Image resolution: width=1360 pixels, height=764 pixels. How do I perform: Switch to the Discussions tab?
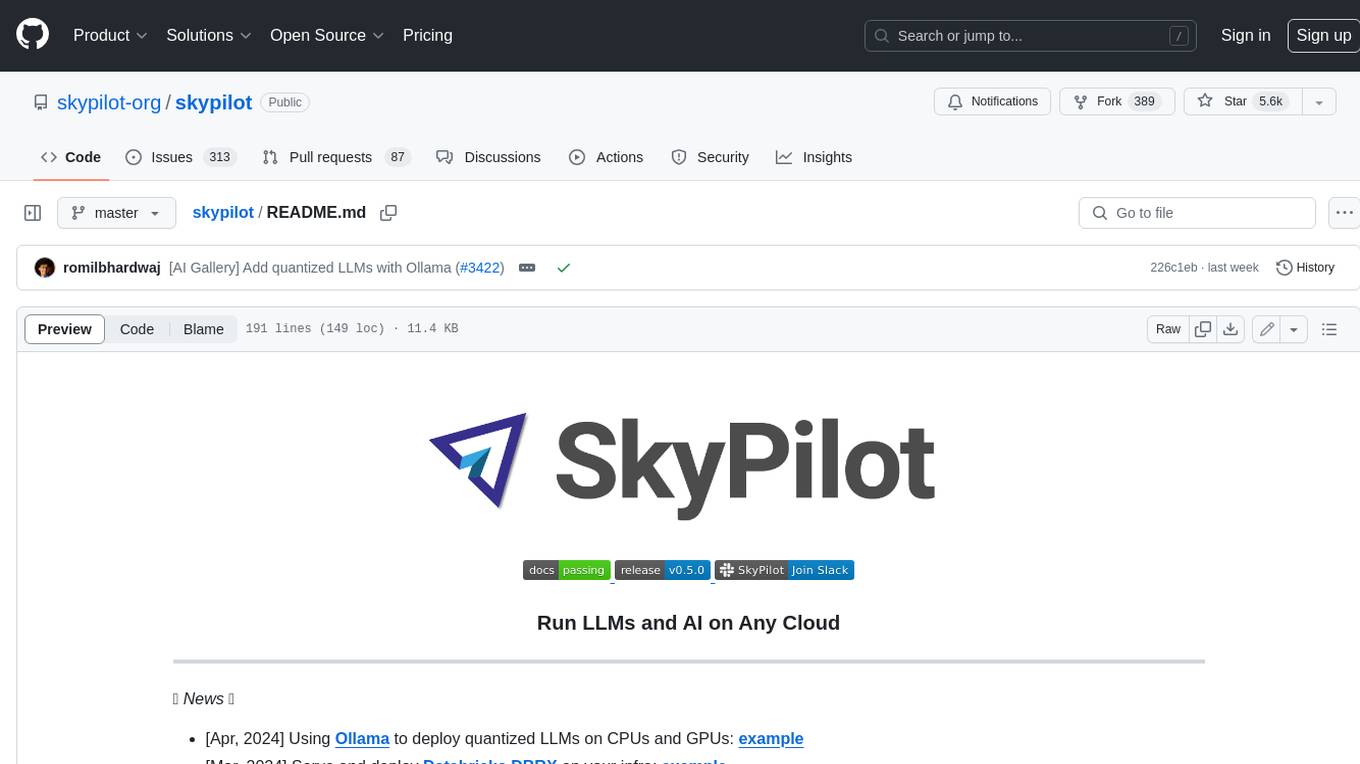489,157
